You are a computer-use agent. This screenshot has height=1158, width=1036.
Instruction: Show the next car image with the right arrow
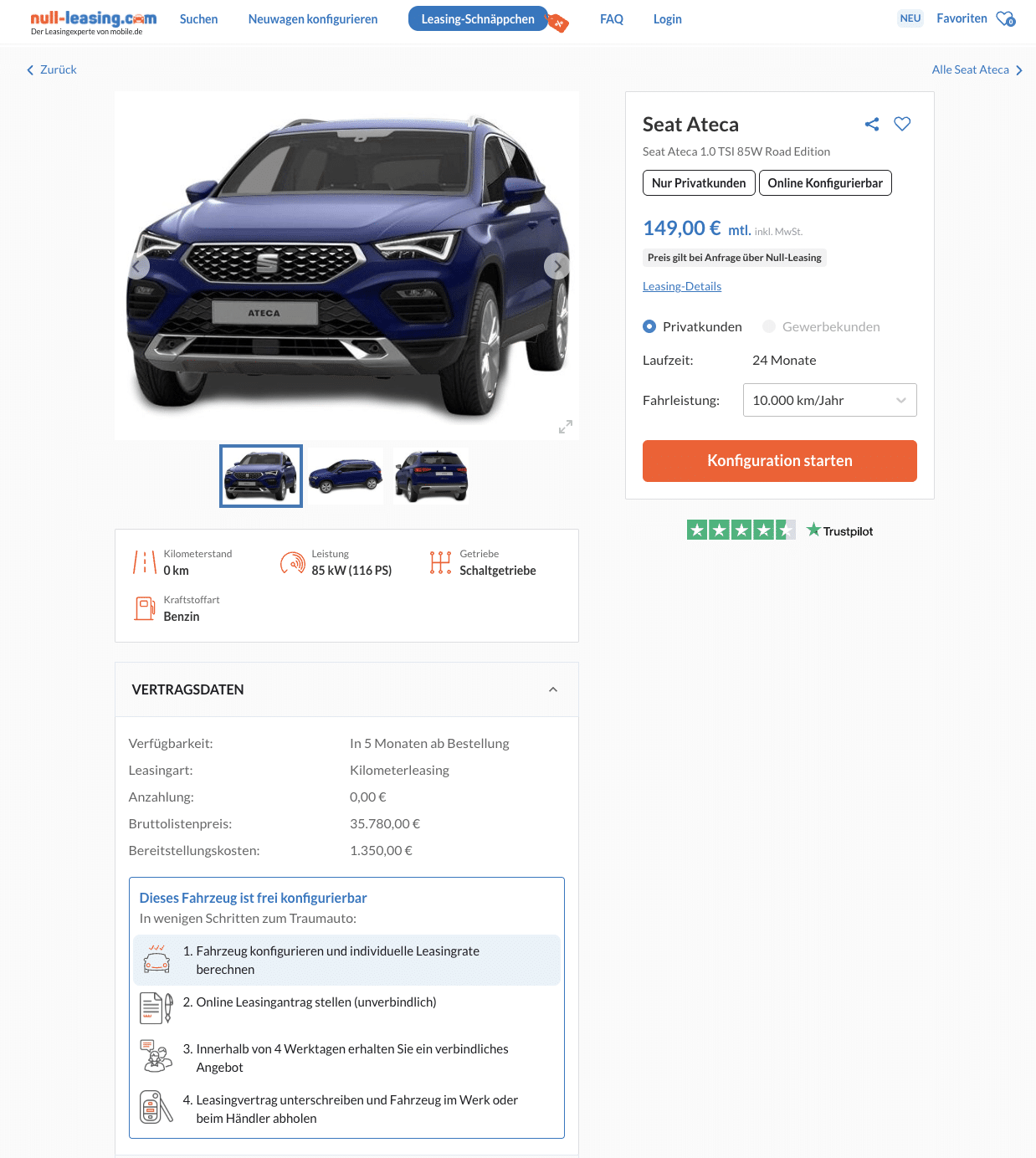[557, 266]
